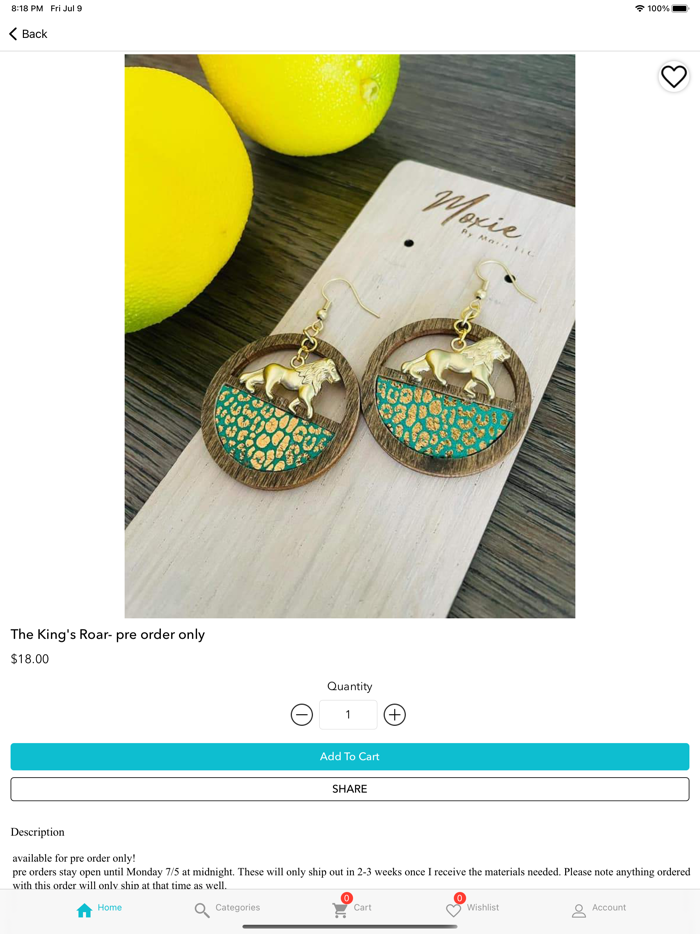Image resolution: width=700 pixels, height=934 pixels.
Task: Open the Wishlist heart icon in tab bar
Action: (453, 910)
